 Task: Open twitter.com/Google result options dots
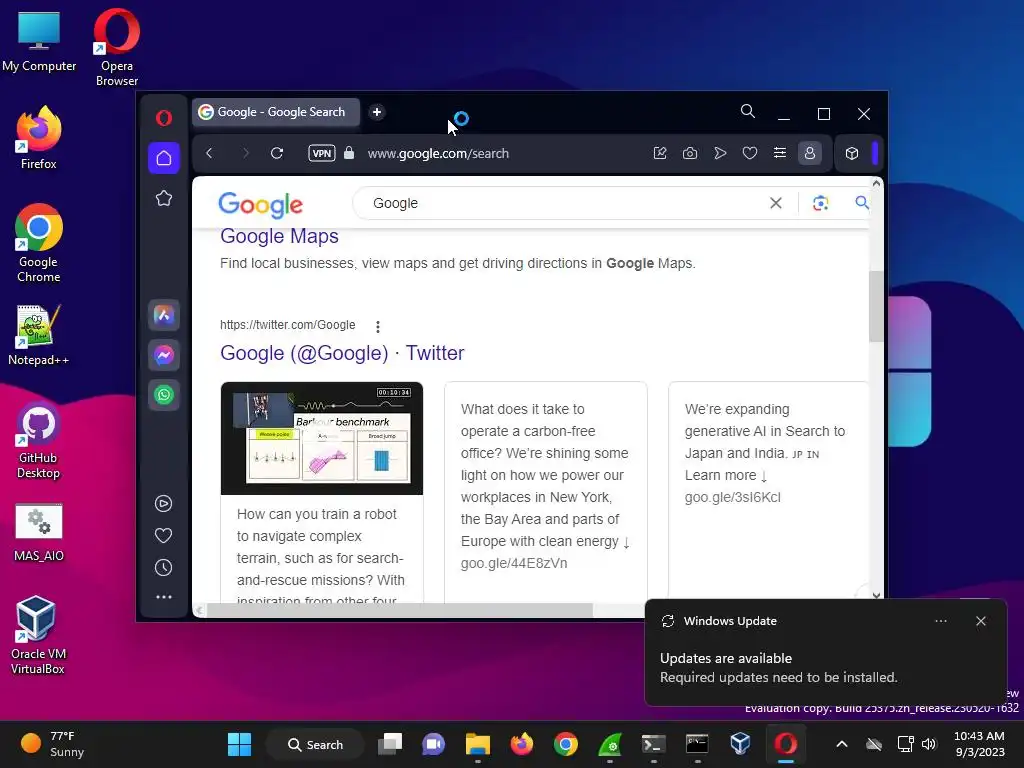coord(377,326)
